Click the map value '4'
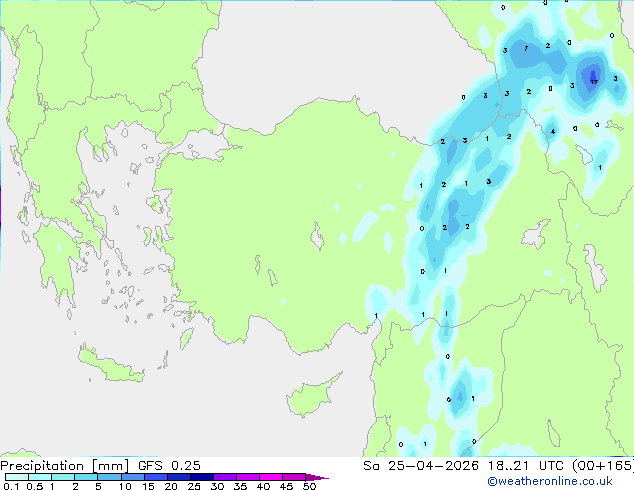The image size is (634, 490). (553, 131)
